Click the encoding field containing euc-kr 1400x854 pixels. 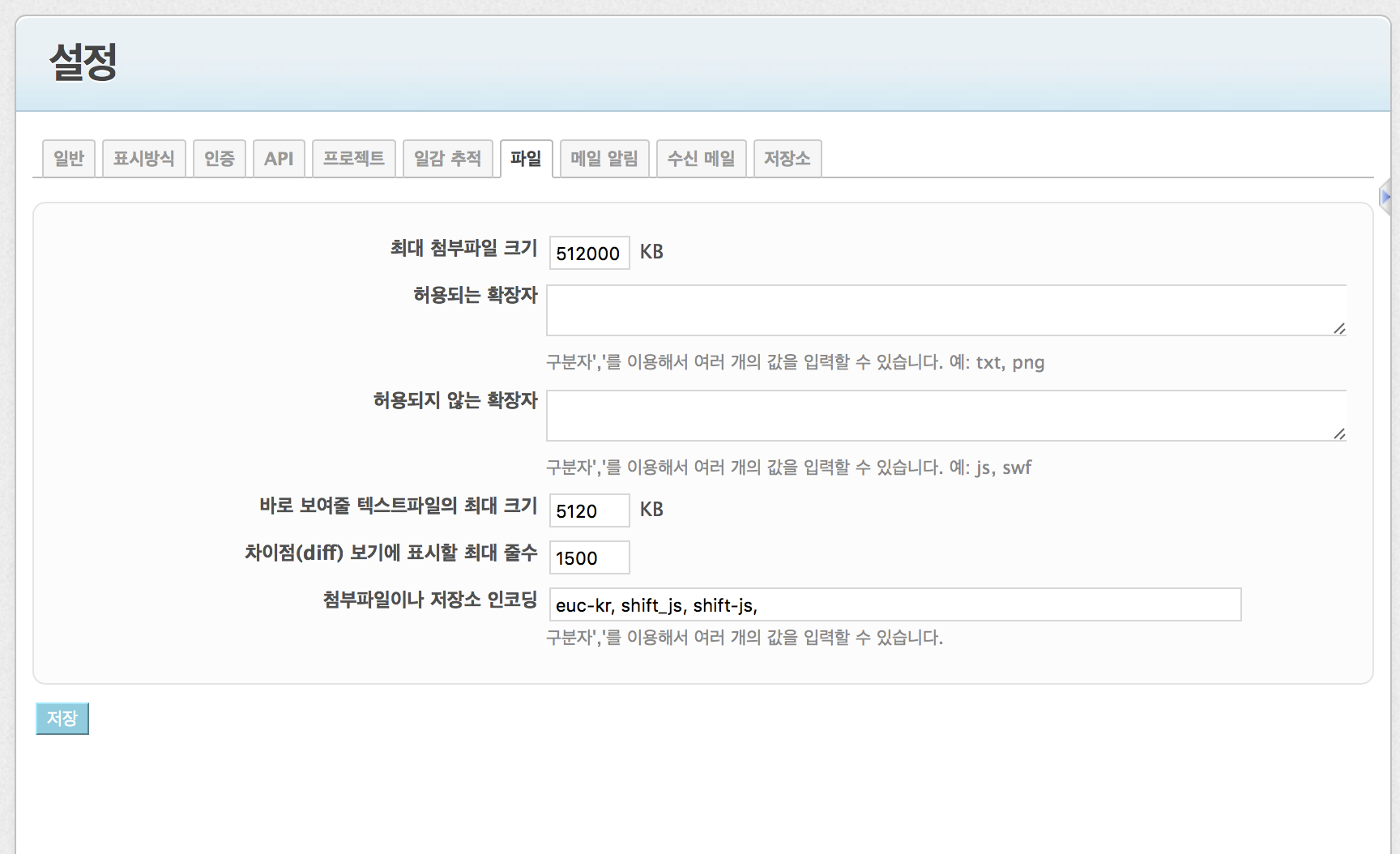[894, 605]
